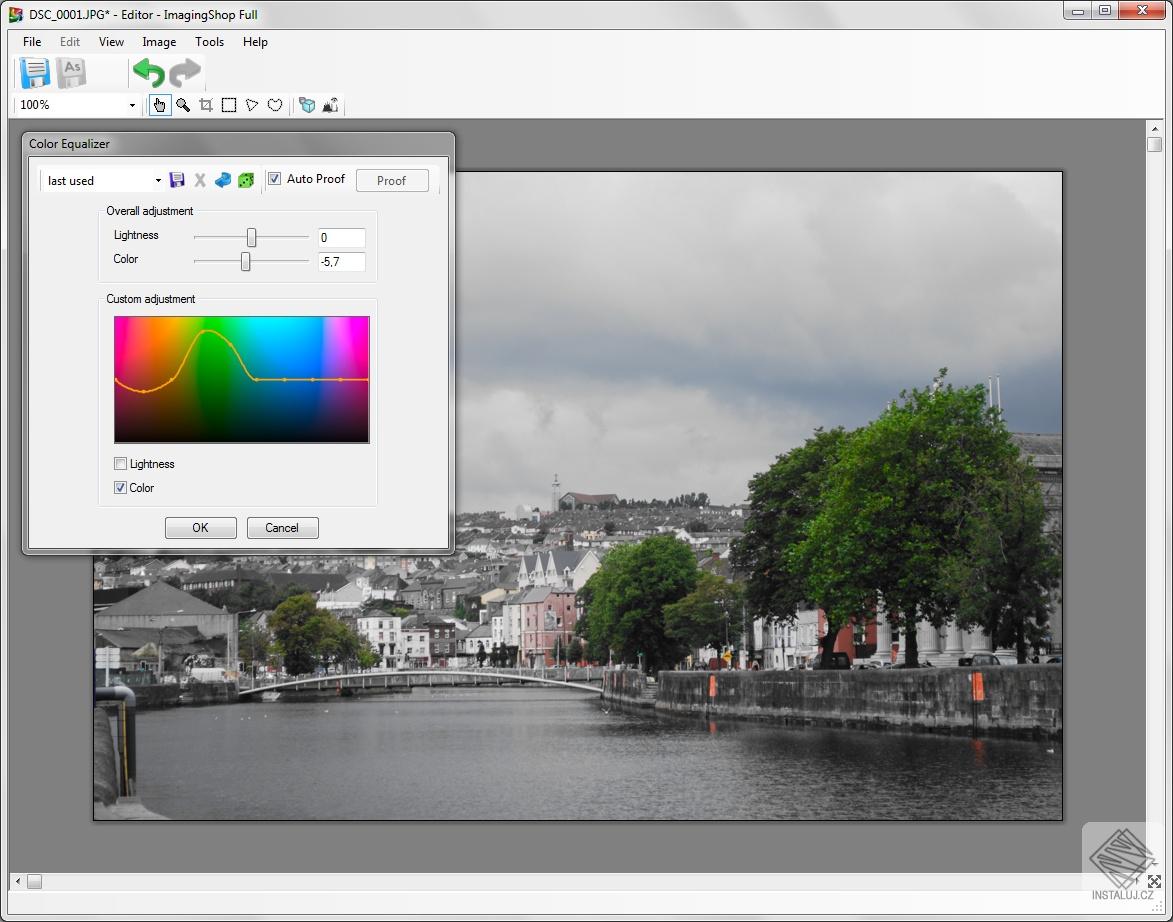The image size is (1173, 922).
Task: Click the Undo arrow icon
Action: (147, 73)
